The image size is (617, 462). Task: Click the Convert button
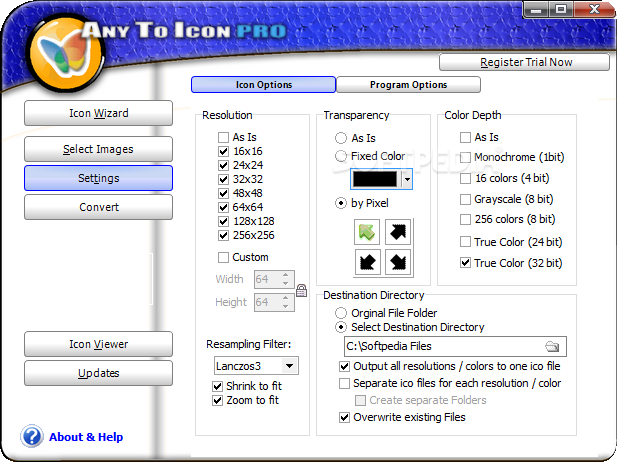[x=98, y=207]
